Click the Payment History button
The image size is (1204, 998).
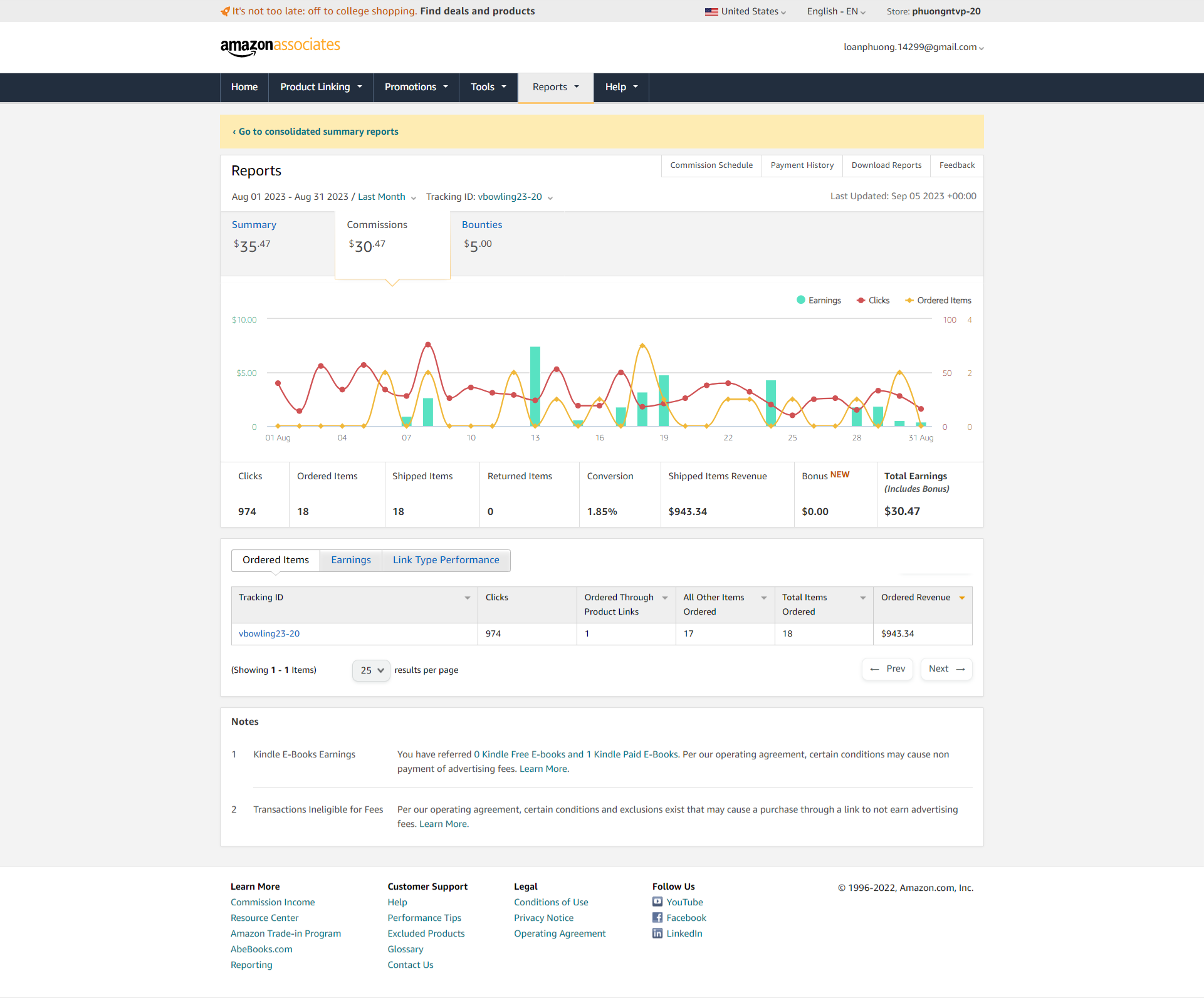tap(802, 165)
